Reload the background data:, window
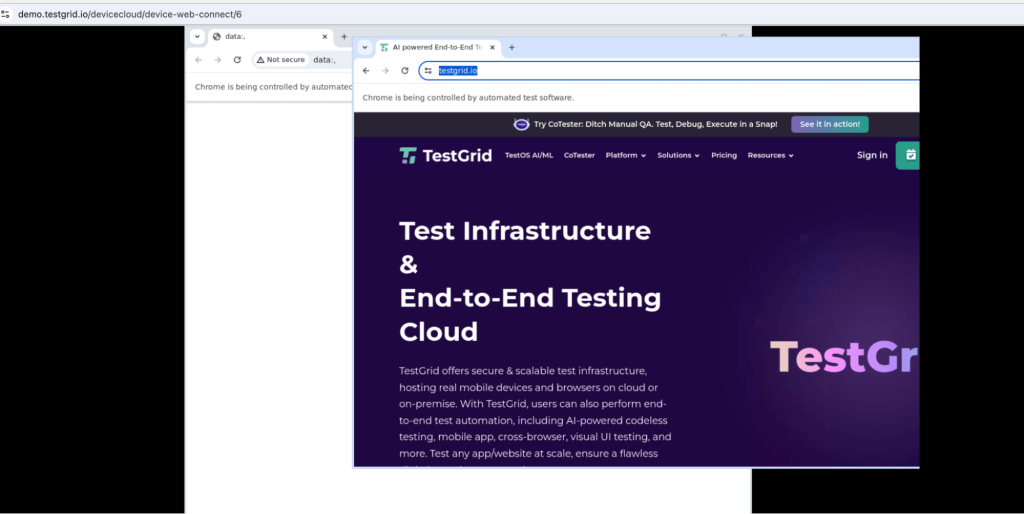Image resolution: width=1024 pixels, height=514 pixels. point(237,60)
